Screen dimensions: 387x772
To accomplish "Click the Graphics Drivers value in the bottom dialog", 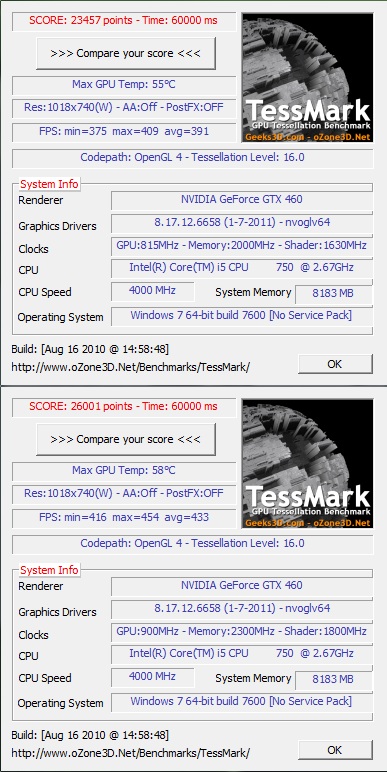I will (241, 609).
